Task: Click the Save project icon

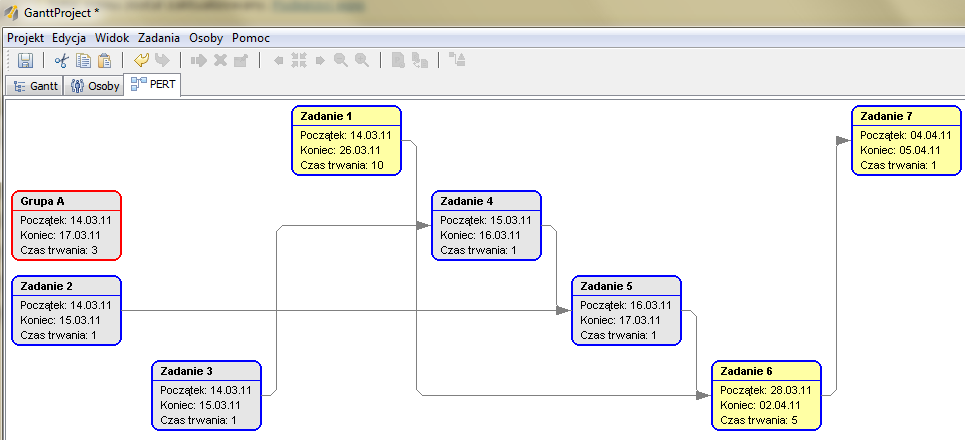Action: (x=26, y=60)
